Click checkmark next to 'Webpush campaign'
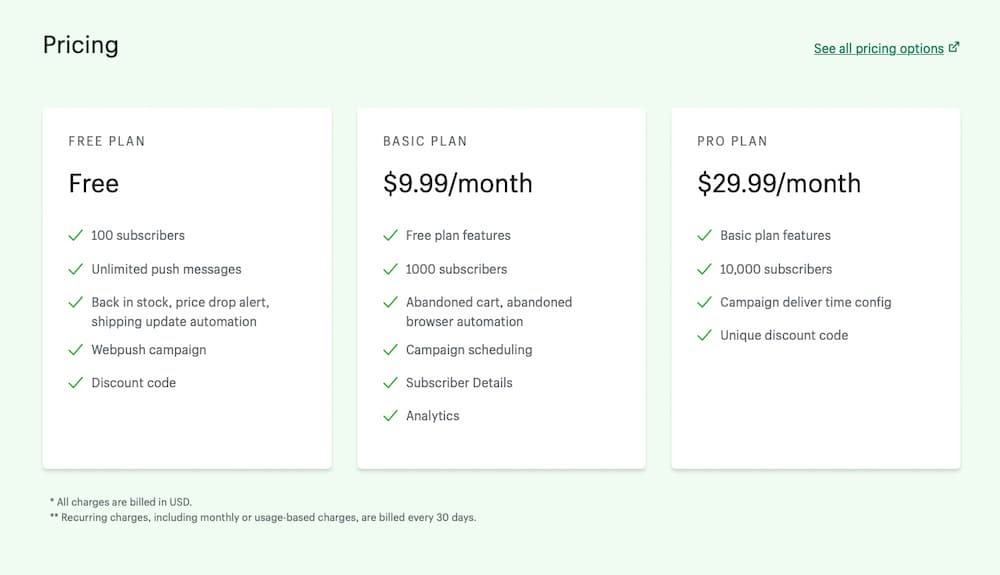This screenshot has height=575, width=1000. [x=75, y=350]
